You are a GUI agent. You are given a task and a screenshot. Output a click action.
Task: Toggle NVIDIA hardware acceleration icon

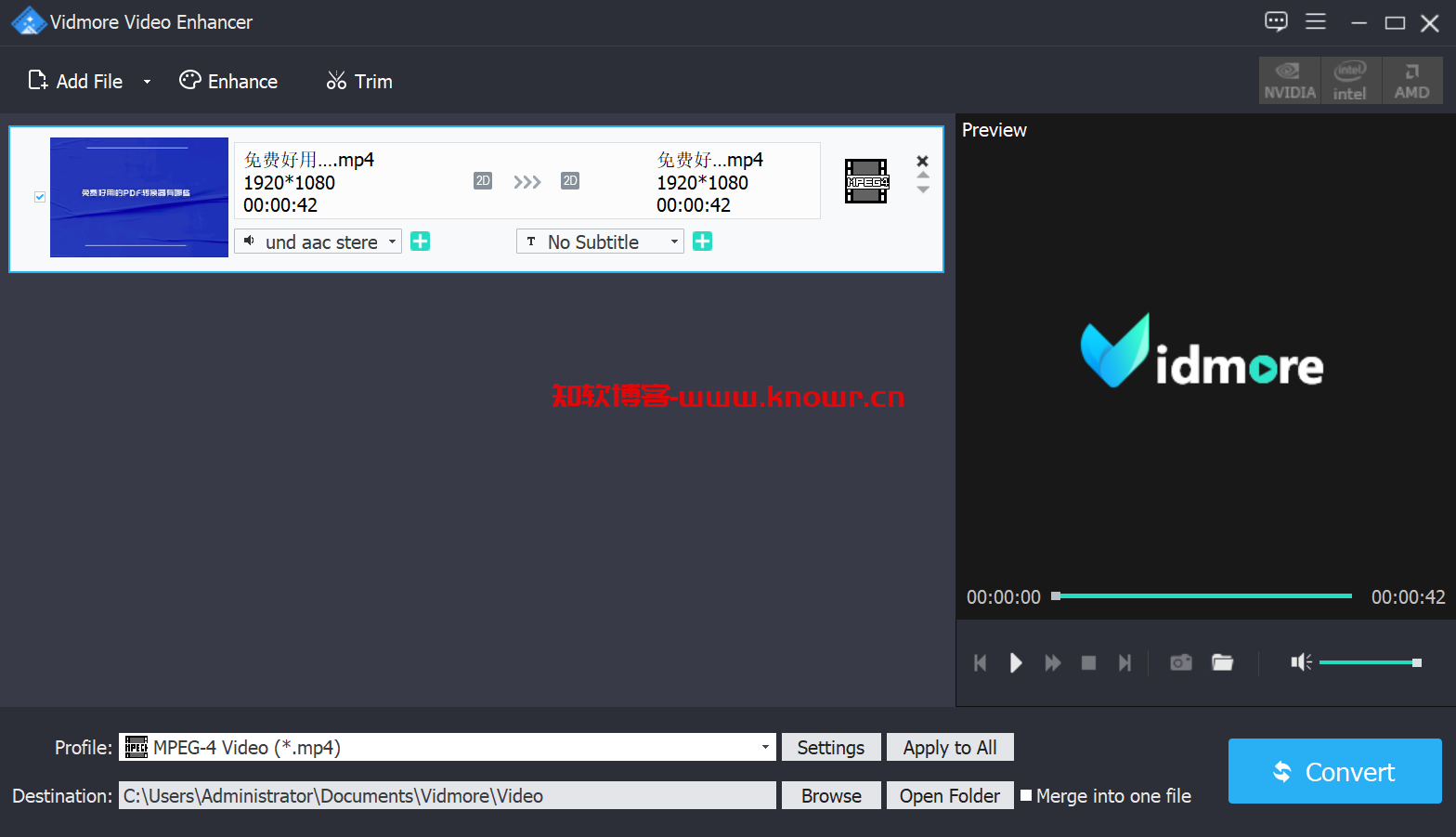click(x=1290, y=81)
